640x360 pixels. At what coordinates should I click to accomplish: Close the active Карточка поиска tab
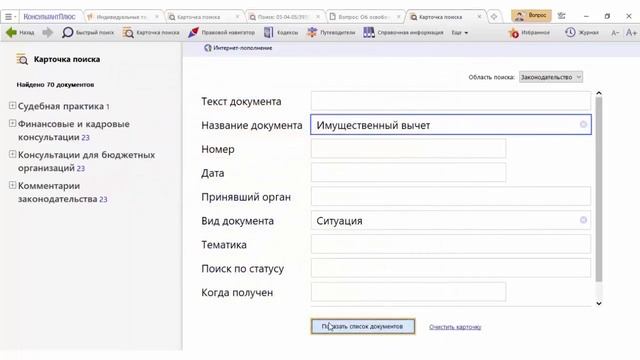[x=479, y=17]
